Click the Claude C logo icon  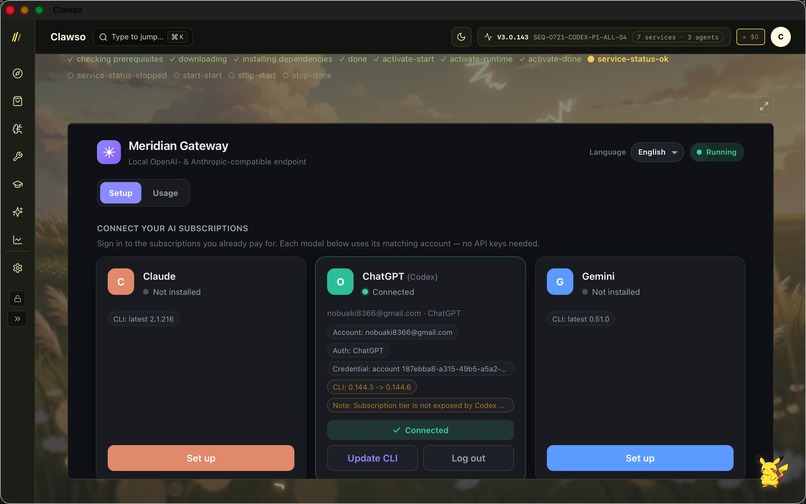tap(121, 282)
